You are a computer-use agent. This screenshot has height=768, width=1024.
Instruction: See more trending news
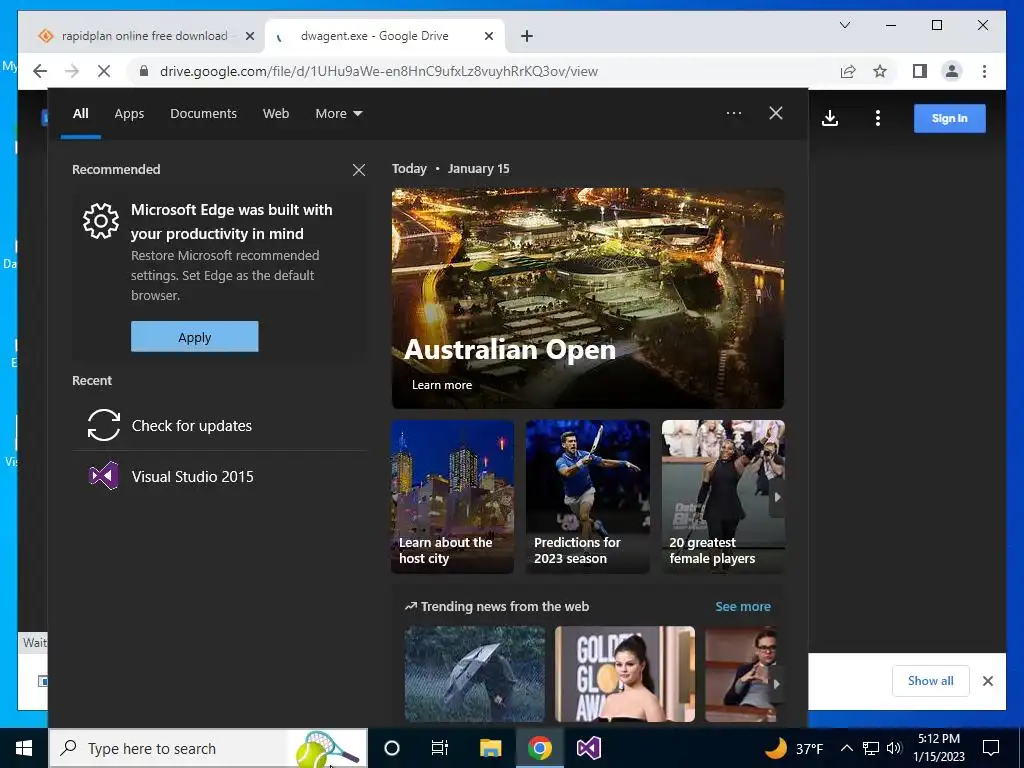[x=743, y=607]
